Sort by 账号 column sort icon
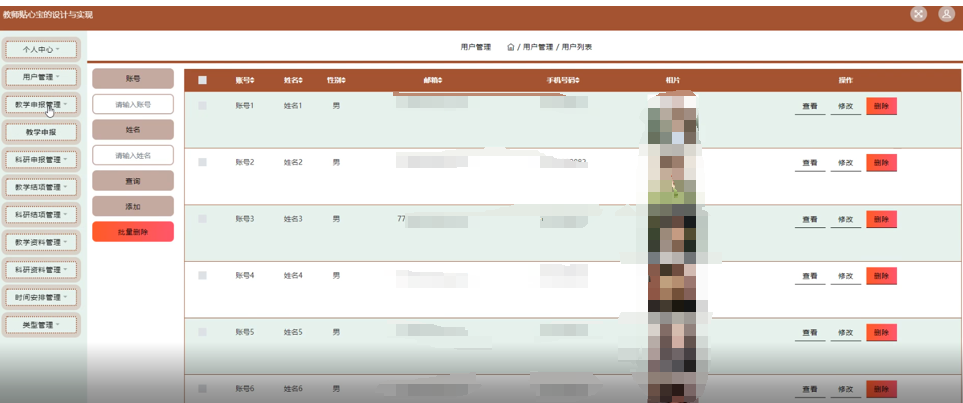The image size is (963, 403). click(252, 80)
